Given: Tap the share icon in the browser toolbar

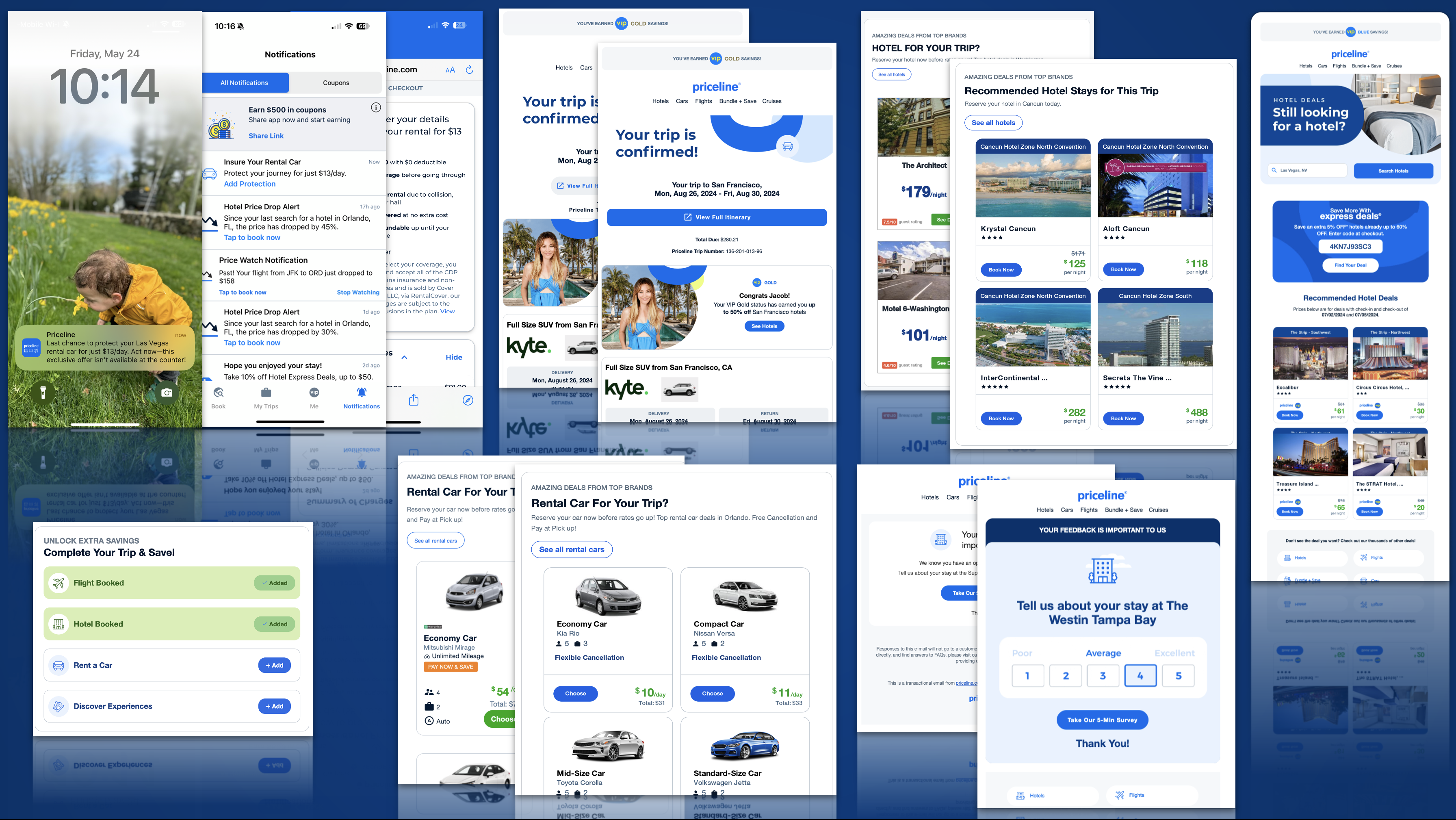Looking at the screenshot, I should point(413,400).
